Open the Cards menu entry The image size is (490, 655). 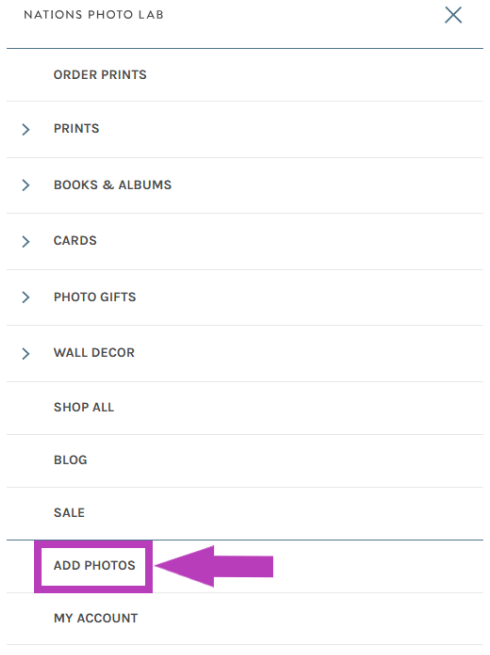click(75, 241)
